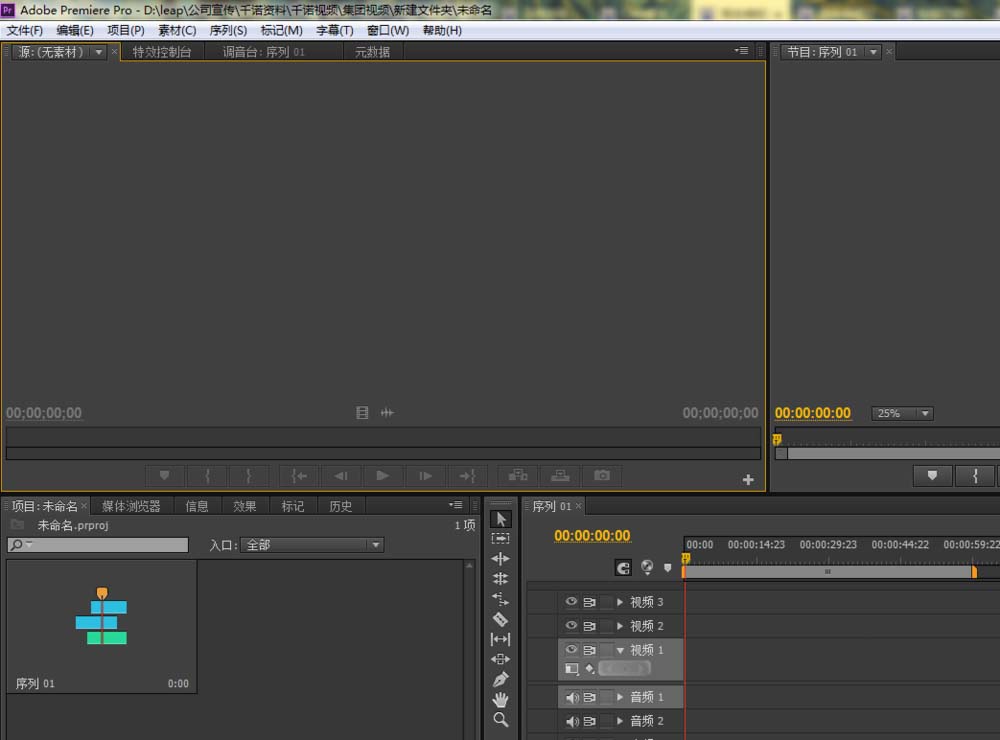1000x740 pixels.
Task: Open the 25% zoom level dropdown
Action: [902, 413]
